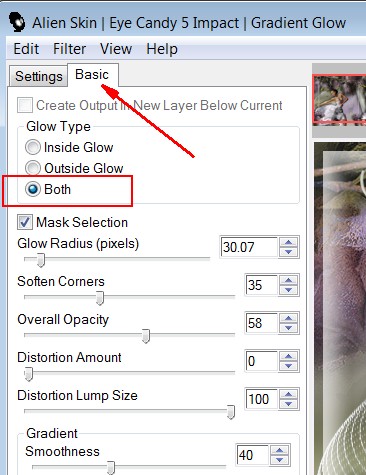Decrease Glow Radius with down arrow
Image resolution: width=366 pixels, height=475 pixels.
(x=289, y=252)
